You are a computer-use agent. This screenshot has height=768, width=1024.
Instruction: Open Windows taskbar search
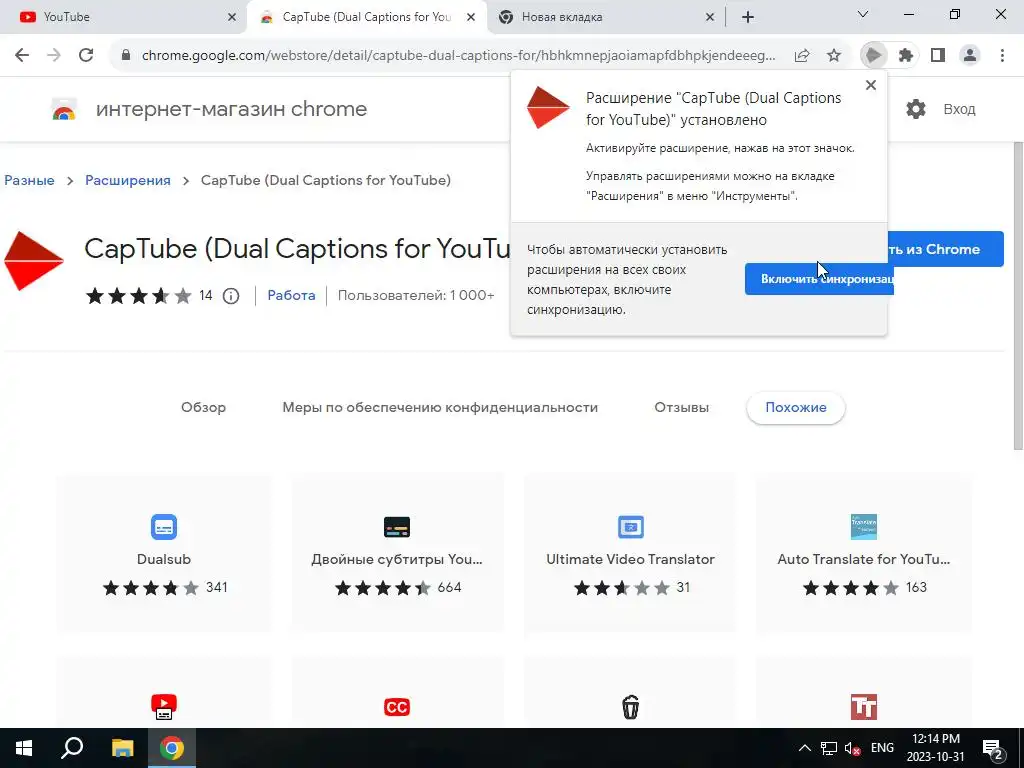pos(72,748)
